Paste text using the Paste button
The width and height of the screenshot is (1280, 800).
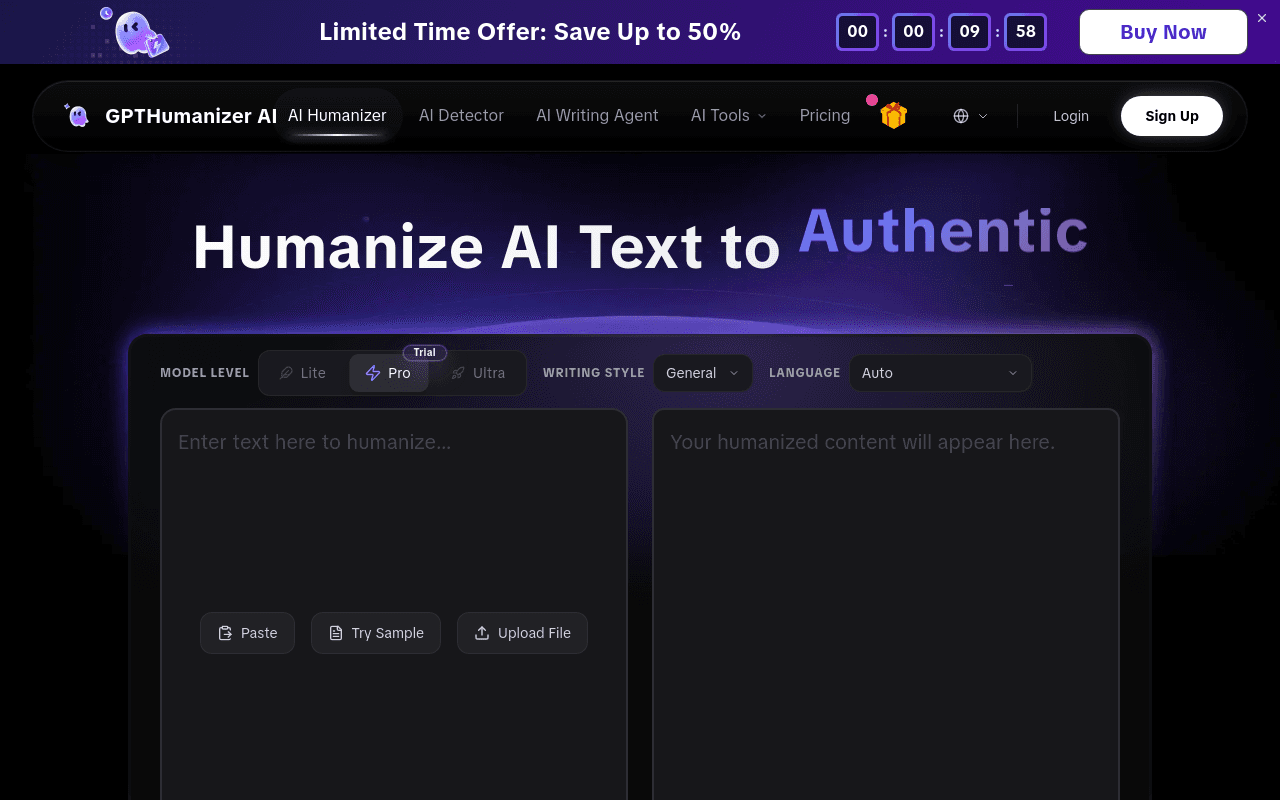(x=247, y=633)
